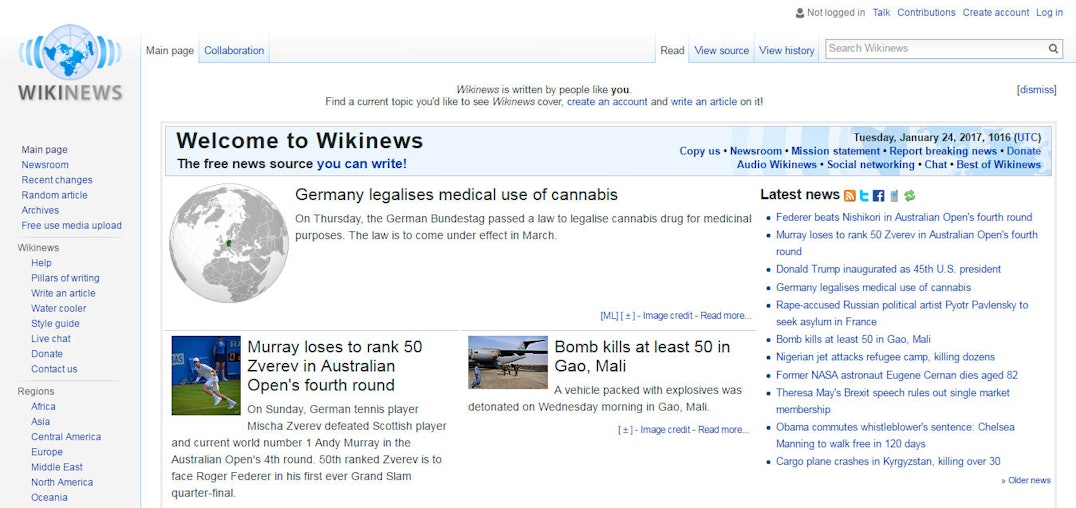Open Obama commutes Chelsea Manning sentence item
1076x508 pixels.
click(x=895, y=435)
